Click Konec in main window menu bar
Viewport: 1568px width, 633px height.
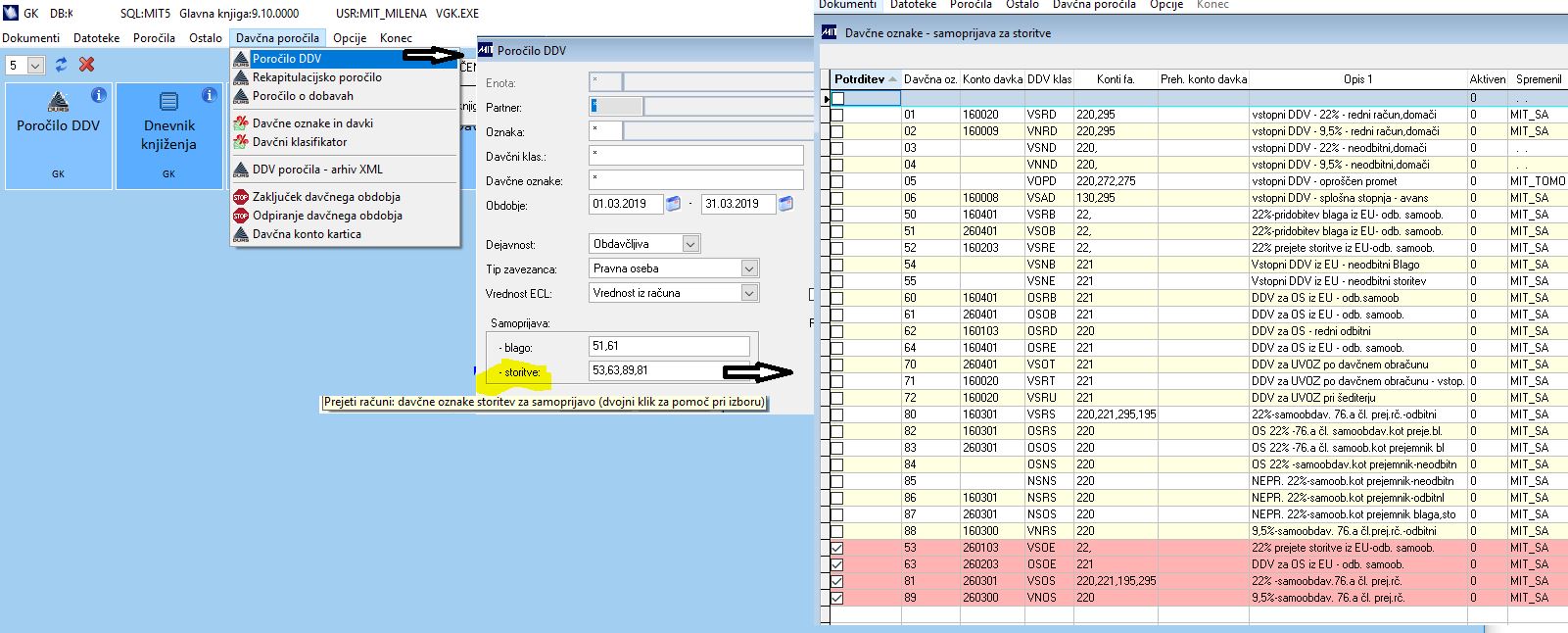(397, 38)
